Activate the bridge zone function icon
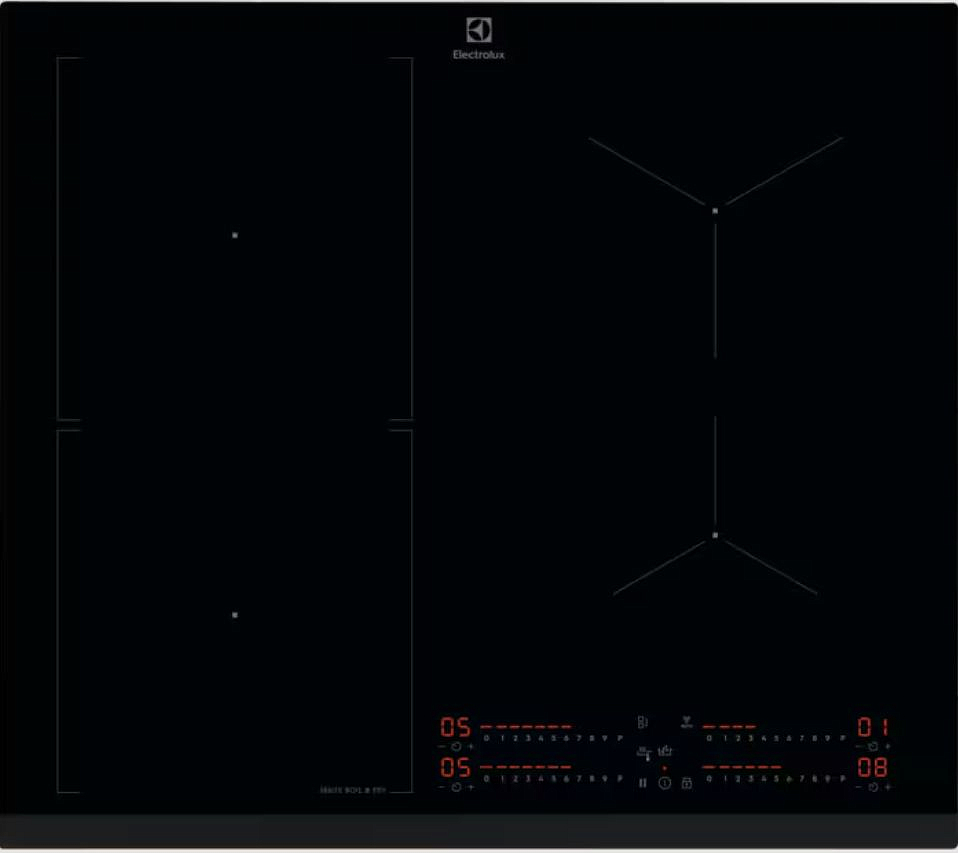Viewport: 958px width, 853px height. pos(643,722)
